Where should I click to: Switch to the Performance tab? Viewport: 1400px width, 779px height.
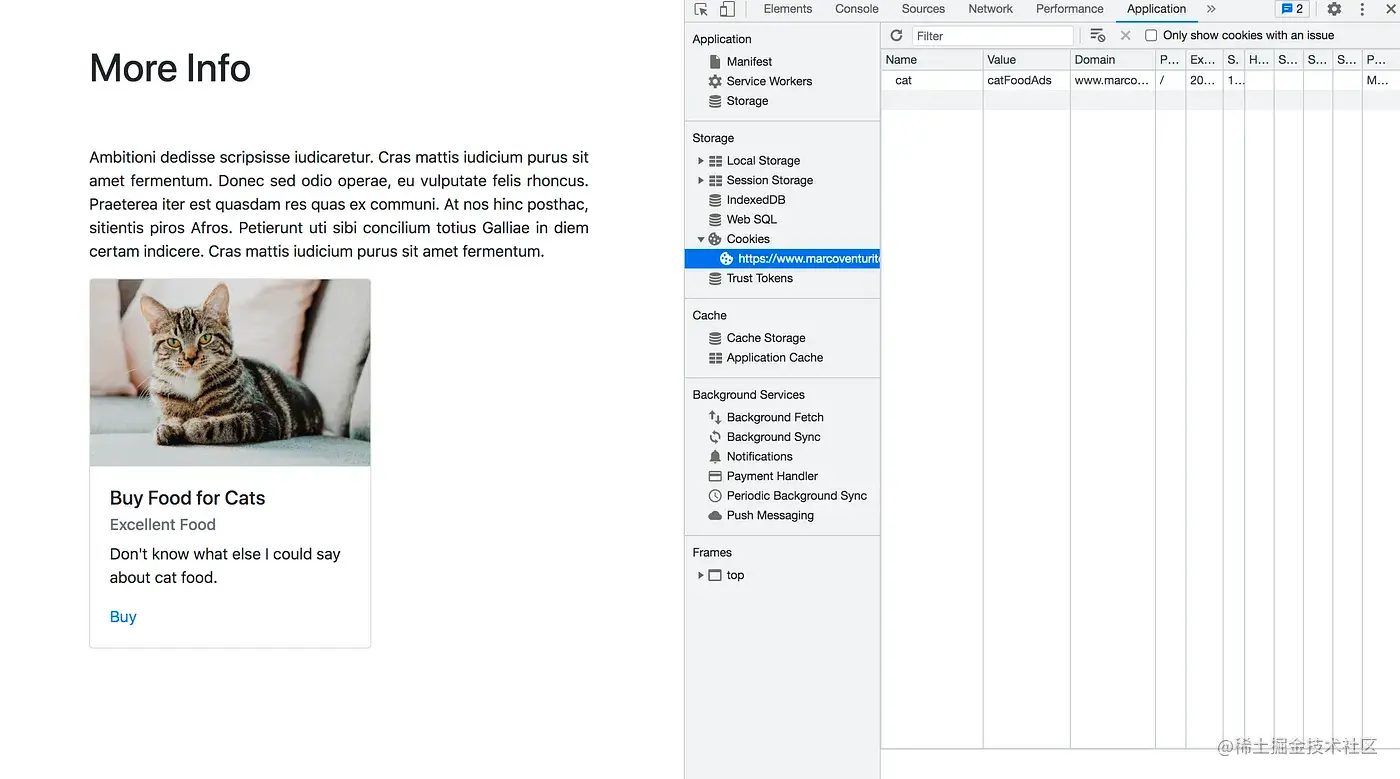[1069, 9]
